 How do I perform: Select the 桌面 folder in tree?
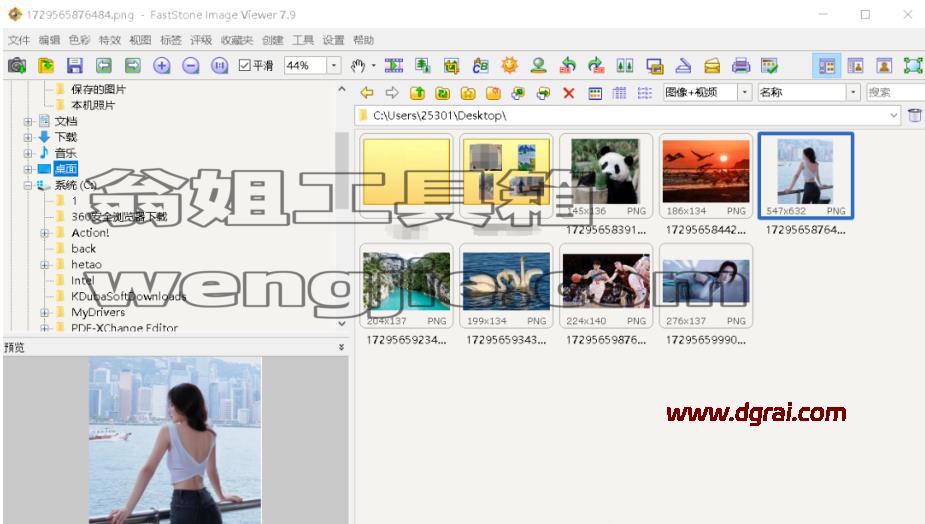(65, 169)
